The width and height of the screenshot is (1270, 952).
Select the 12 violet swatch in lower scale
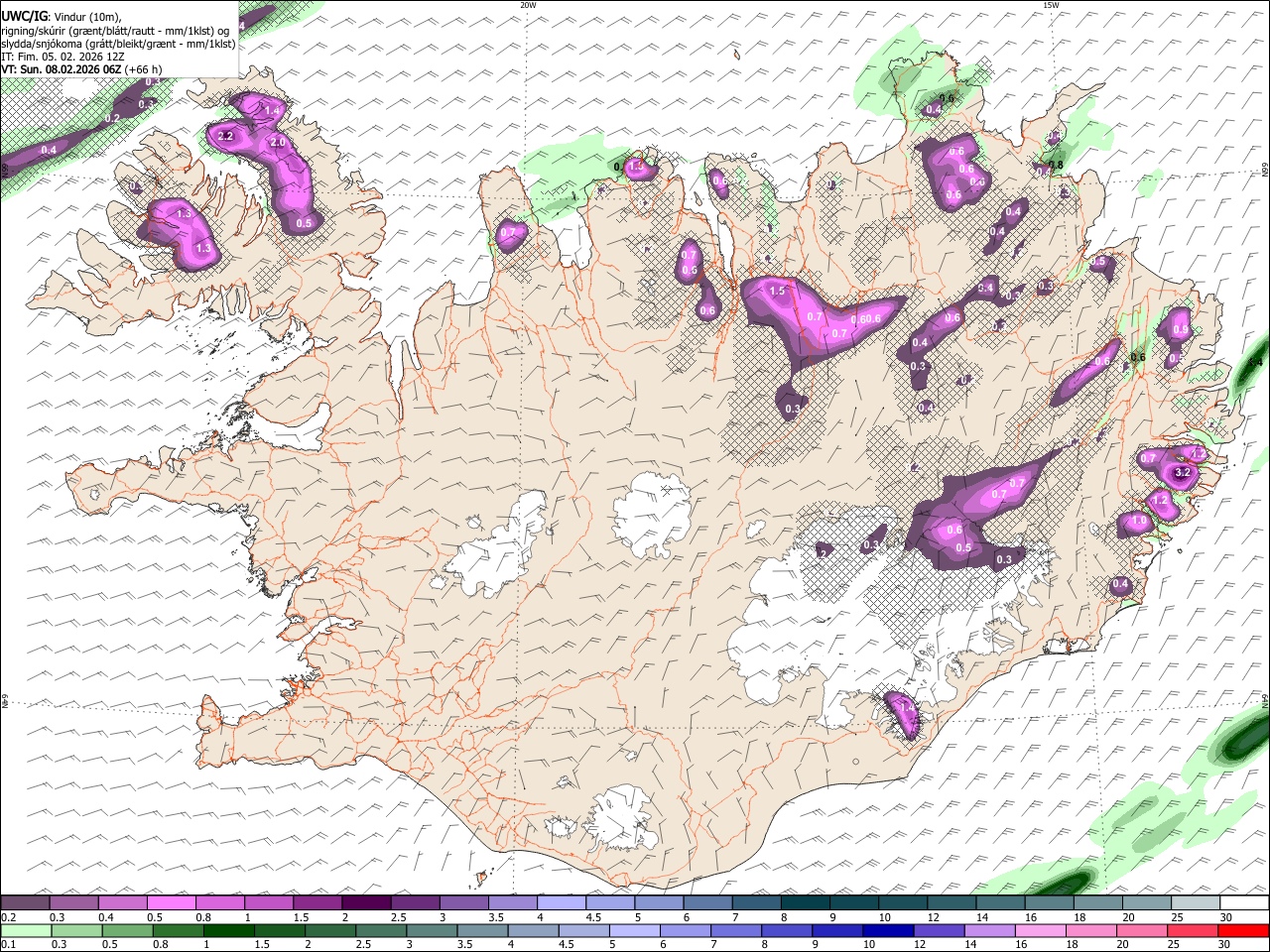938,930
